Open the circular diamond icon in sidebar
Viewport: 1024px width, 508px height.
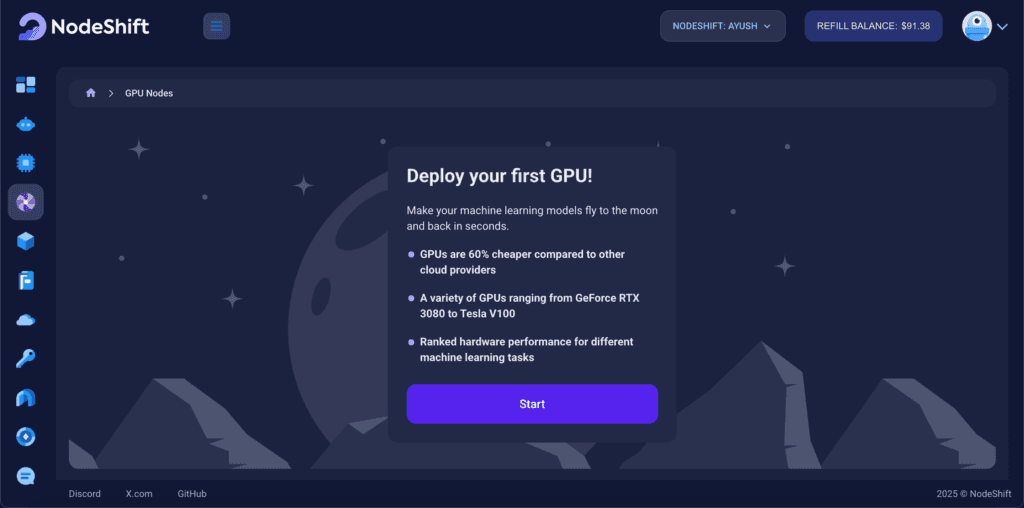click(25, 437)
